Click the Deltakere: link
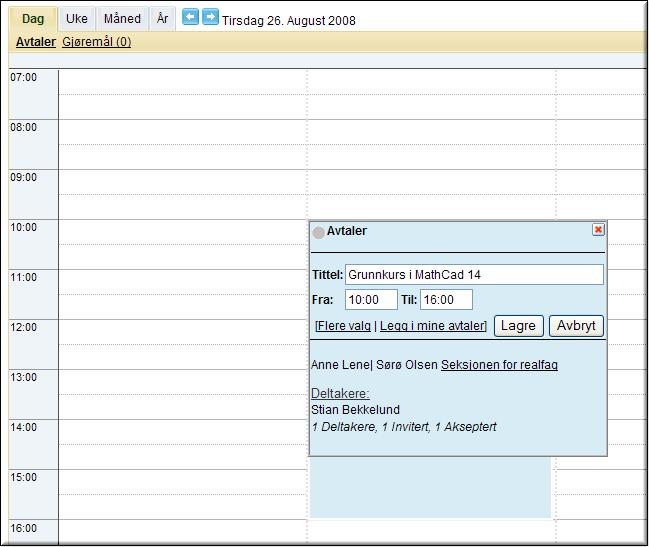649x547 pixels. point(340,393)
